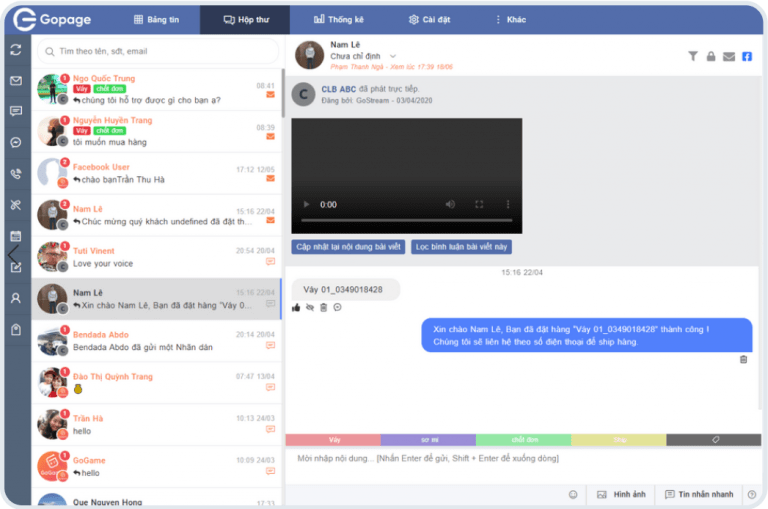This screenshot has width=768, height=509.
Task: Open Bendada Abdo conversation
Action: tap(156, 341)
